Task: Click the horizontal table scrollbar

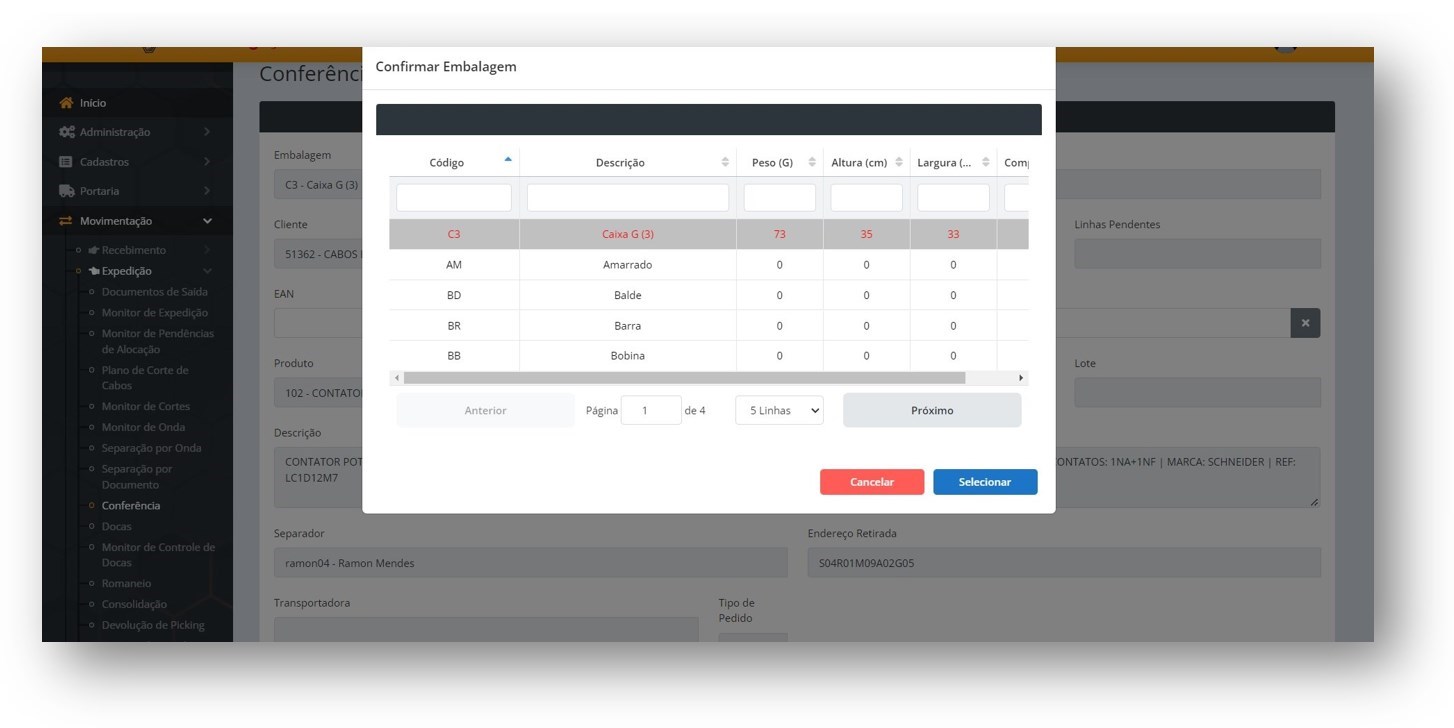Action: (684, 378)
